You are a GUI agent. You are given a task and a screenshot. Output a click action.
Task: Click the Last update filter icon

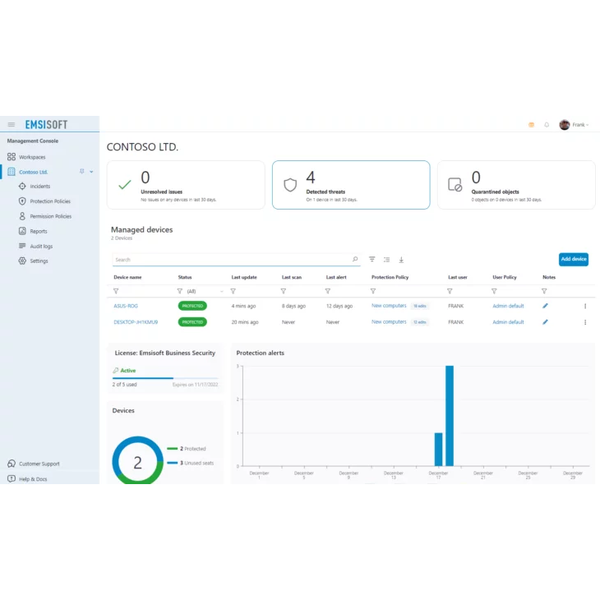(233, 291)
